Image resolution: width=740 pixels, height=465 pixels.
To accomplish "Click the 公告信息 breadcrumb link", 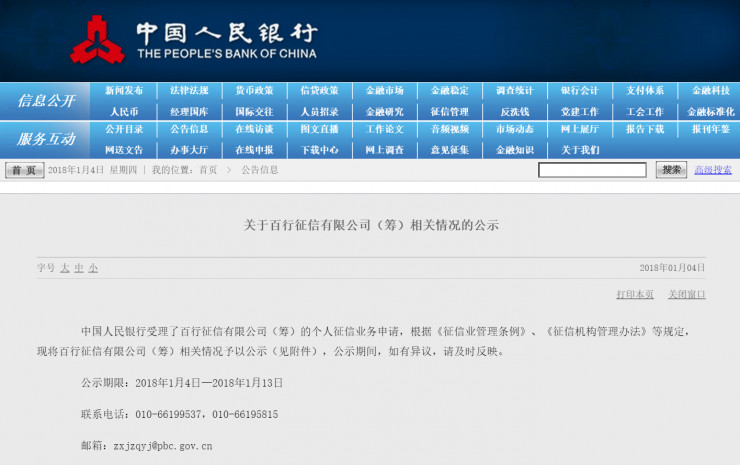I will point(259,170).
